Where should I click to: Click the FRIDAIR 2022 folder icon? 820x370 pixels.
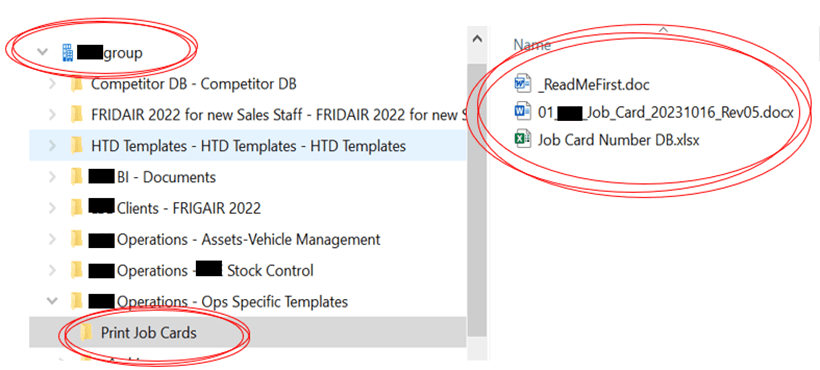pyautogui.click(x=77, y=114)
